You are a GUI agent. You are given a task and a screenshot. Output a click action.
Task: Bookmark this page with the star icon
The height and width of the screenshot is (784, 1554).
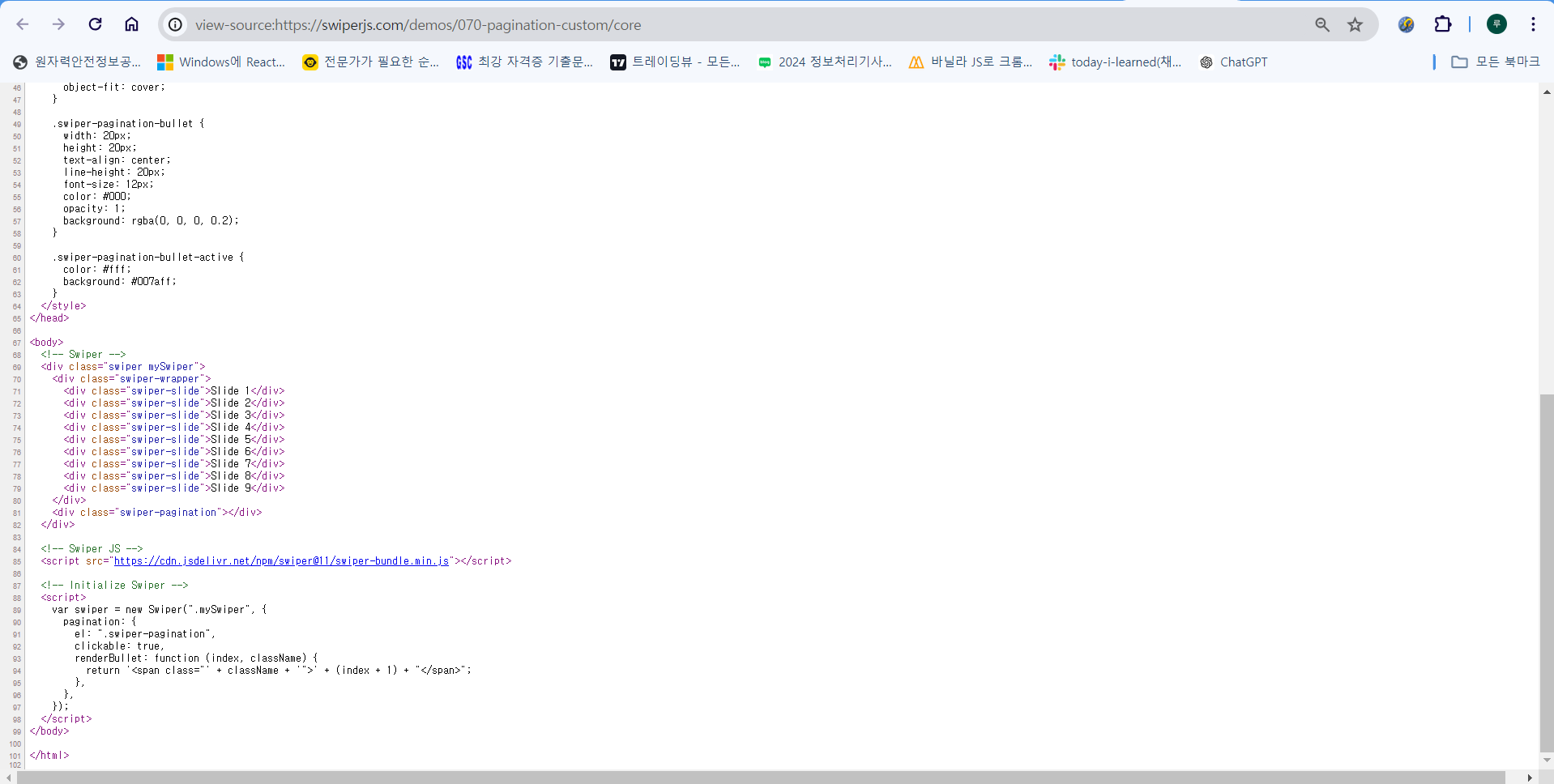1355,25
